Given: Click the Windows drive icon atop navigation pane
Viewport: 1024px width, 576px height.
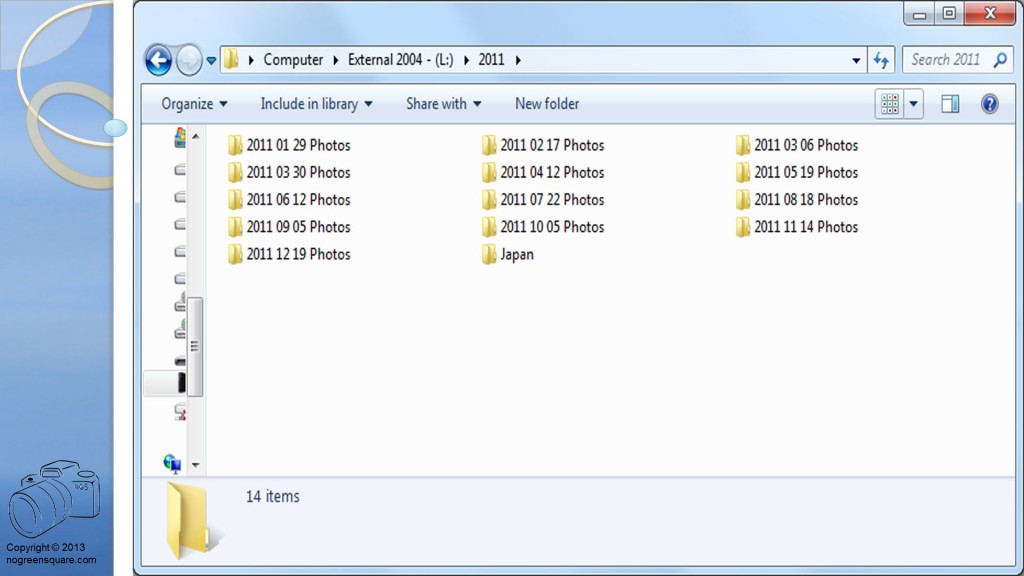Looking at the screenshot, I should click(180, 138).
